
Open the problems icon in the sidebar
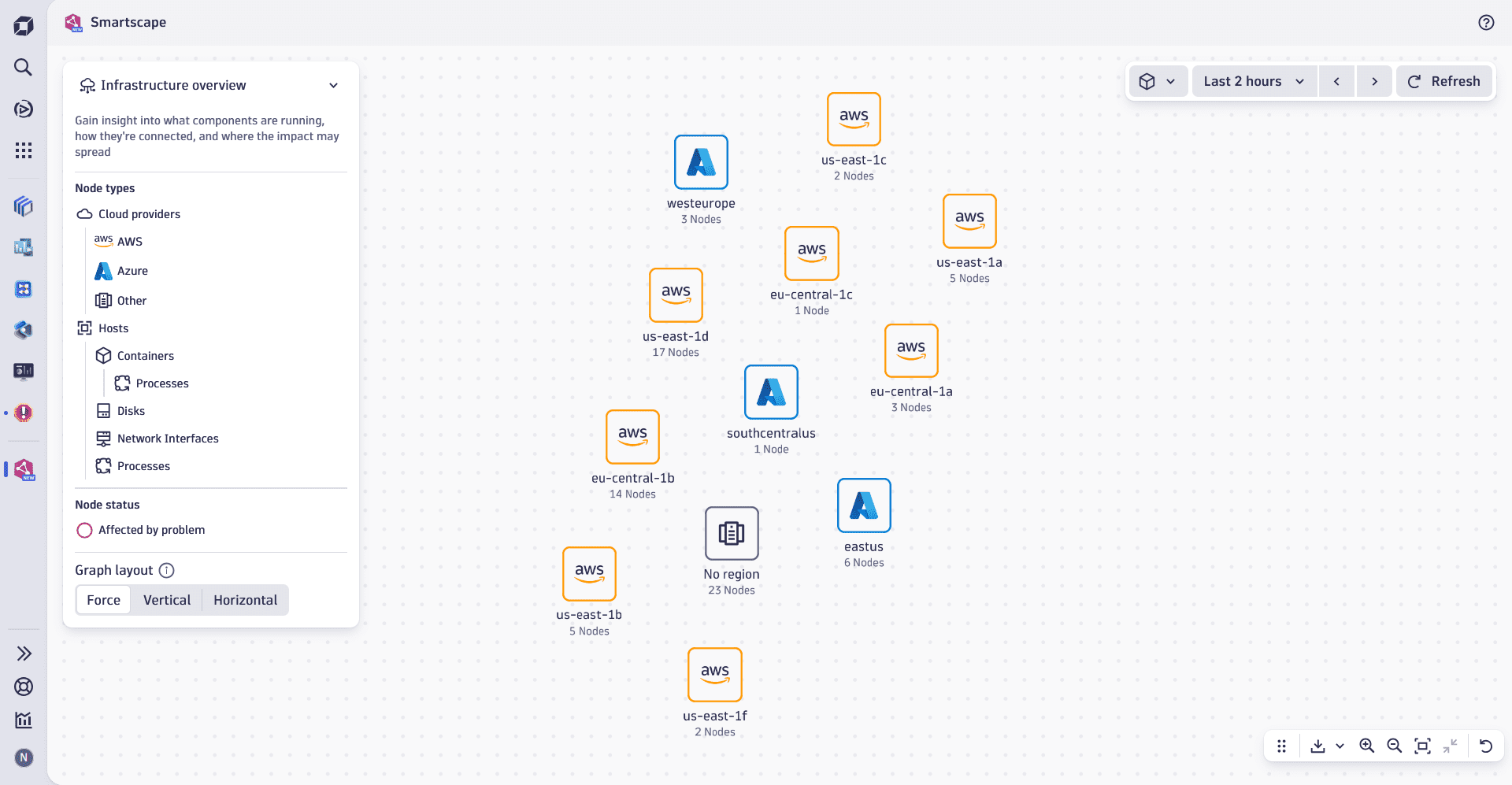[23, 411]
